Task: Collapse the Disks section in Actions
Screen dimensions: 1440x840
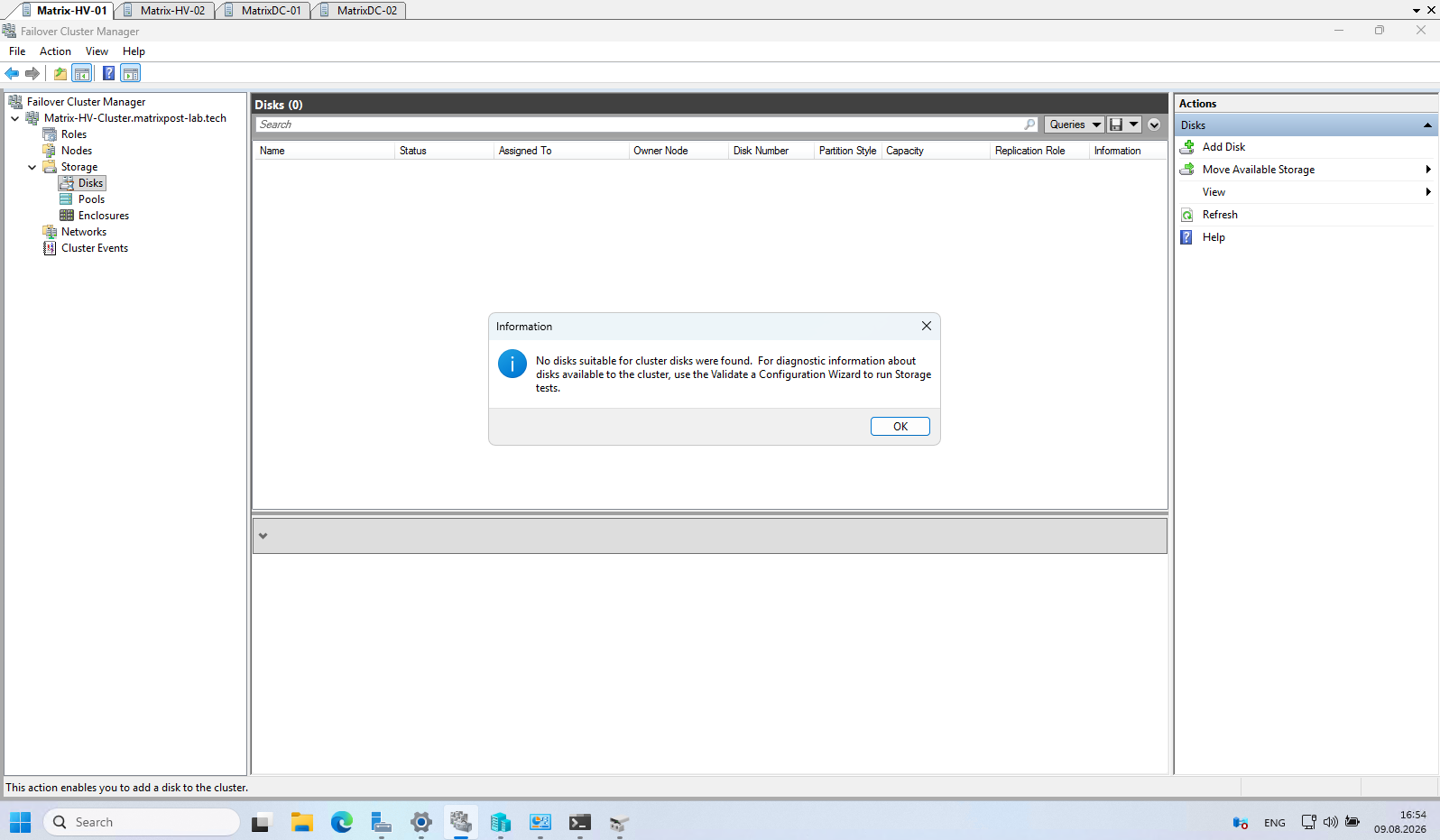Action: pyautogui.click(x=1427, y=125)
